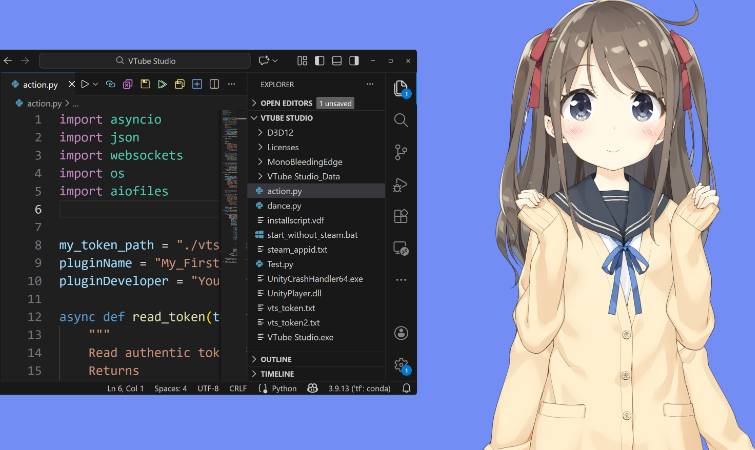
Task: Show additional views ellipsis in activity bar
Action: 401,280
